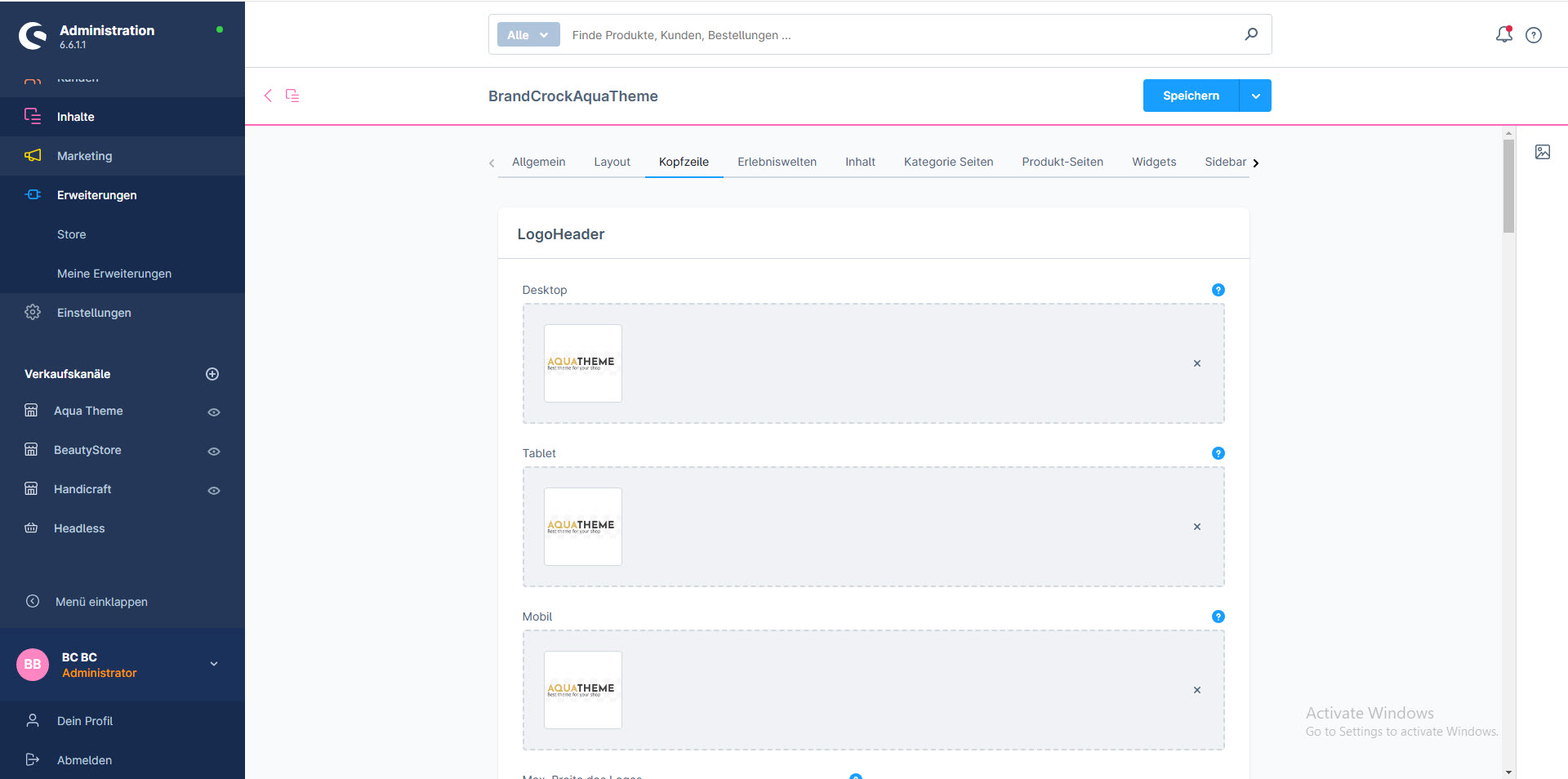Open the media sidebar image icon
1568x779 pixels.
[x=1542, y=152]
